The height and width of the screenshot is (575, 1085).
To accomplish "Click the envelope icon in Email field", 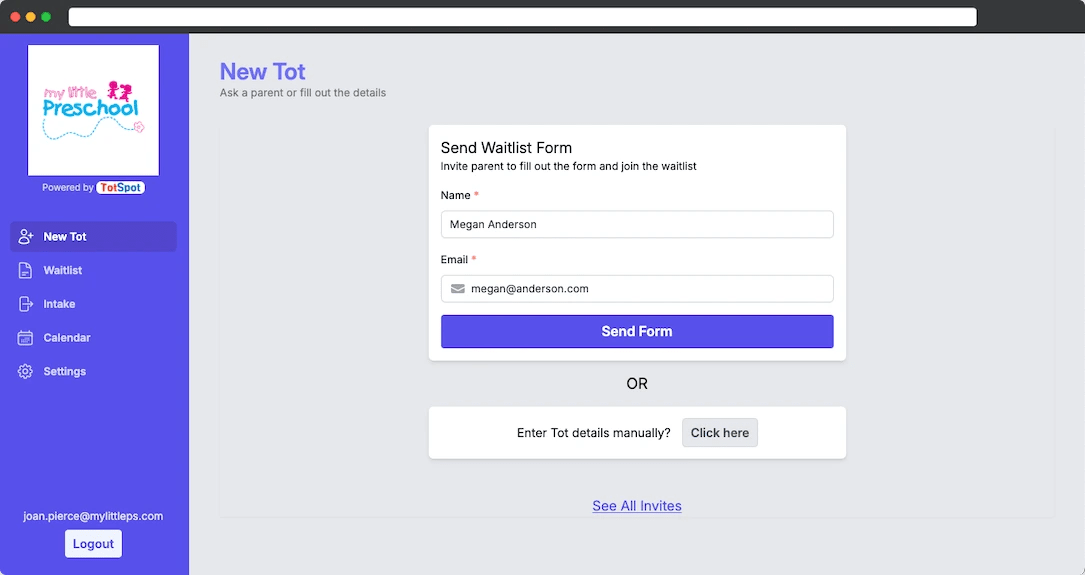I will coord(458,289).
